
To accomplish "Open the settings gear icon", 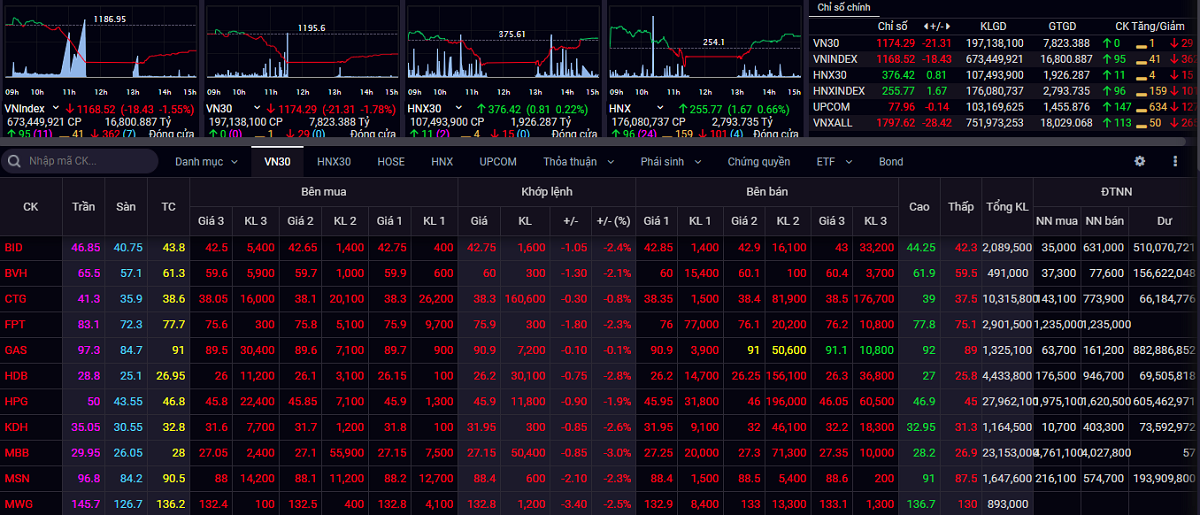I will [1139, 161].
